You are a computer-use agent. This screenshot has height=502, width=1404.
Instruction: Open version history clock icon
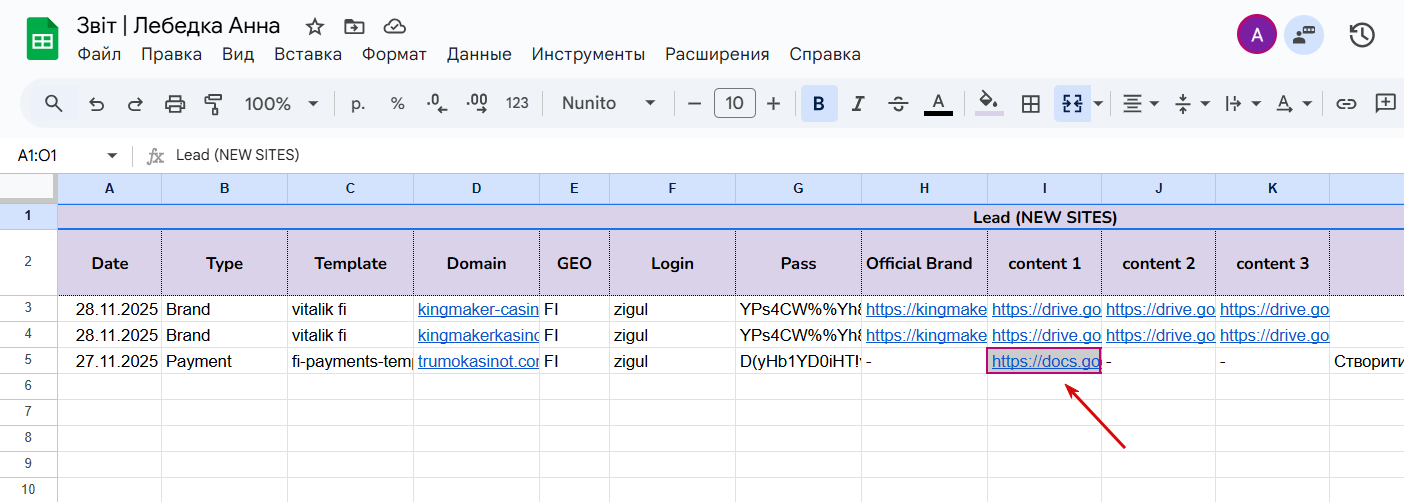1361,36
